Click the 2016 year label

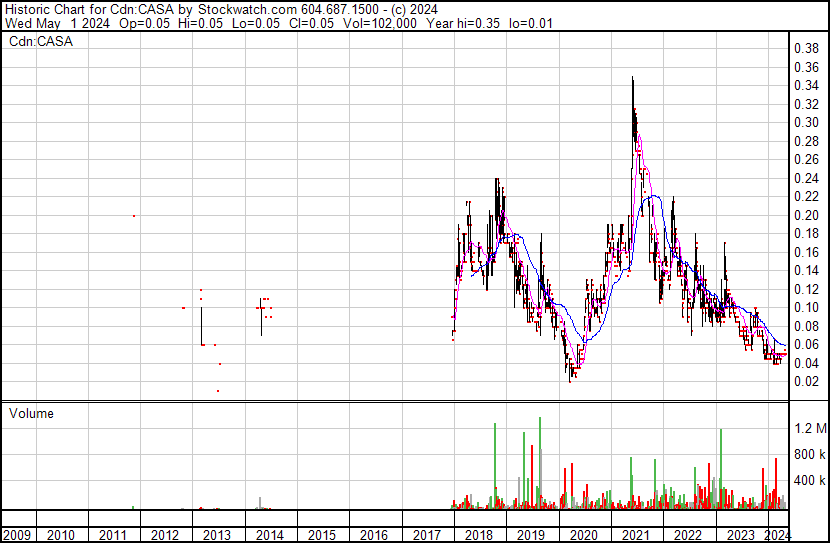point(374,535)
